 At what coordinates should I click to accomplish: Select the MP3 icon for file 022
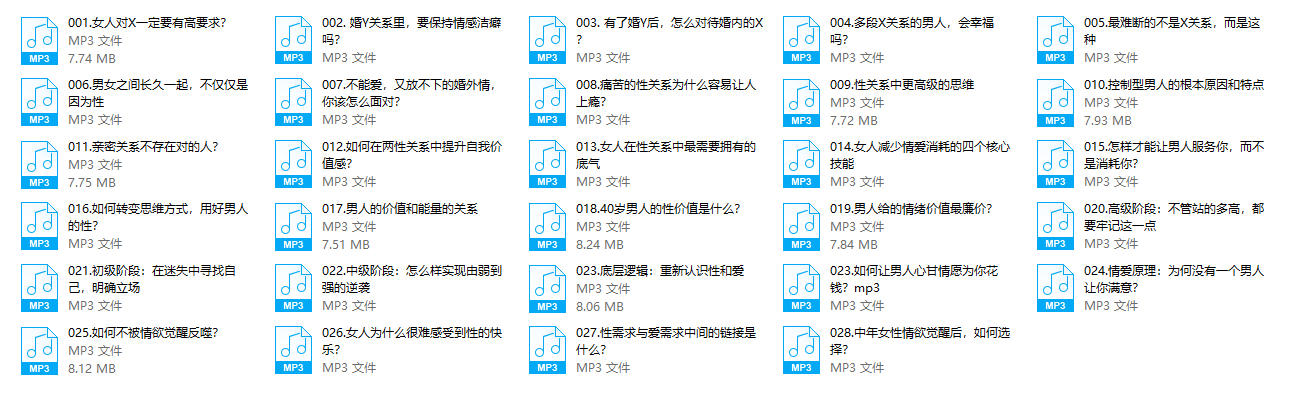click(293, 289)
